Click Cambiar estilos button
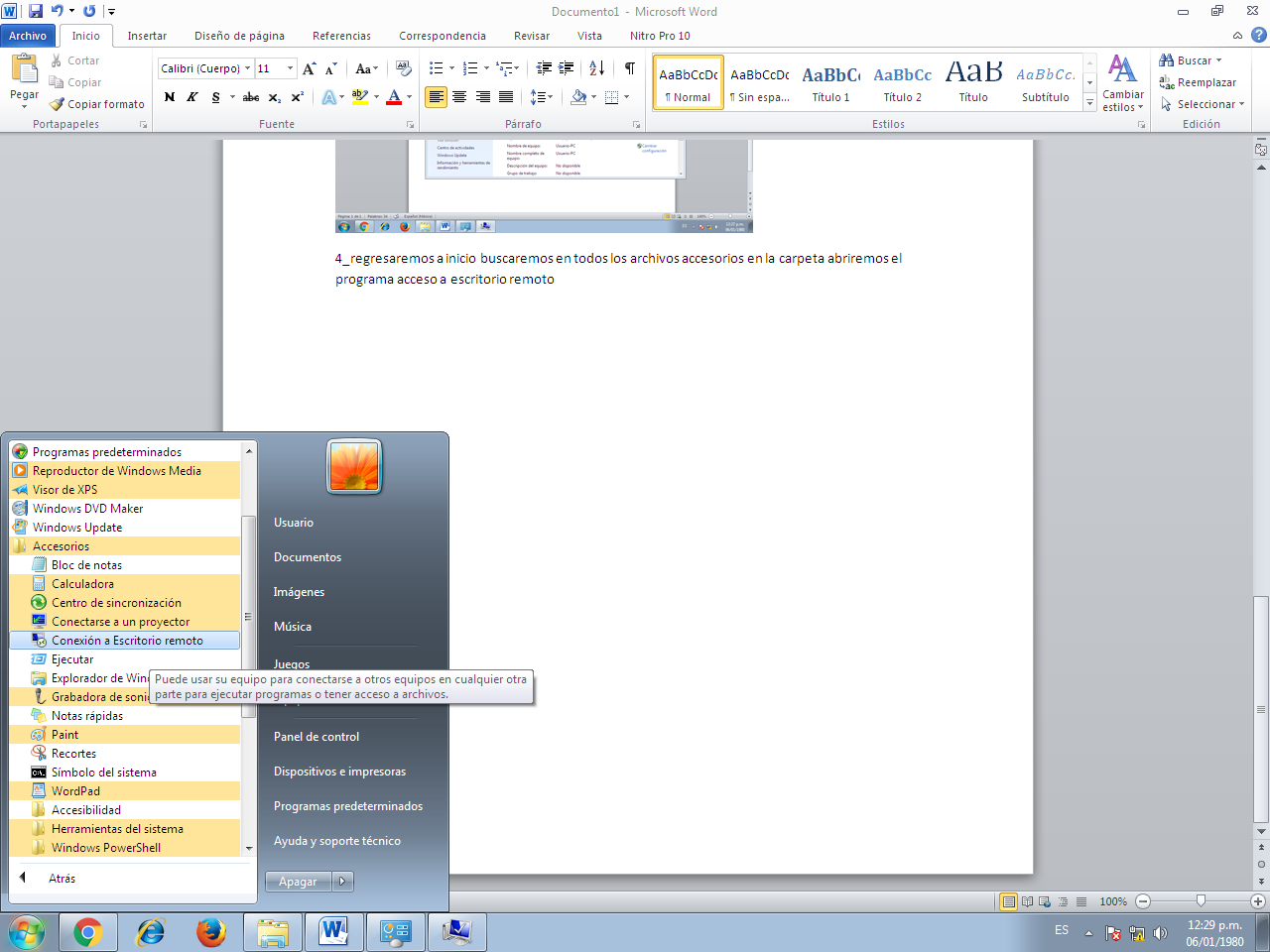The height and width of the screenshot is (952, 1270). coord(1123,83)
